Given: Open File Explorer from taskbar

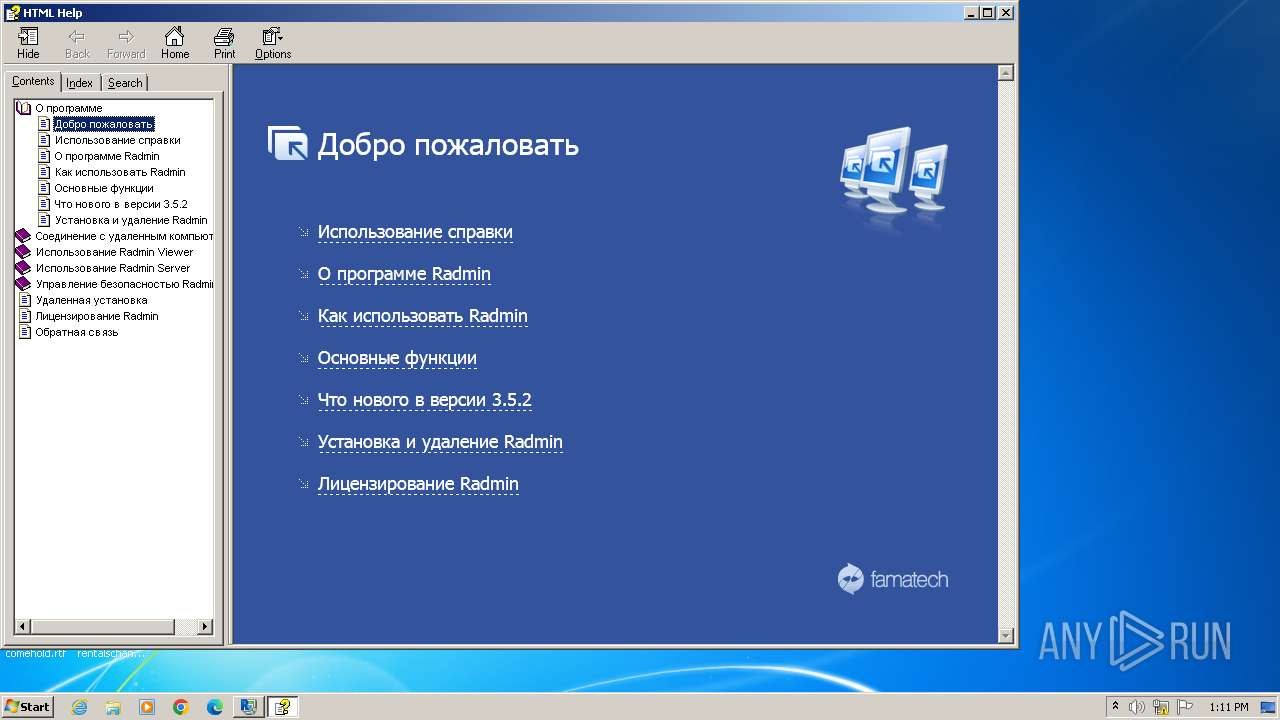Looking at the screenshot, I should pos(113,707).
